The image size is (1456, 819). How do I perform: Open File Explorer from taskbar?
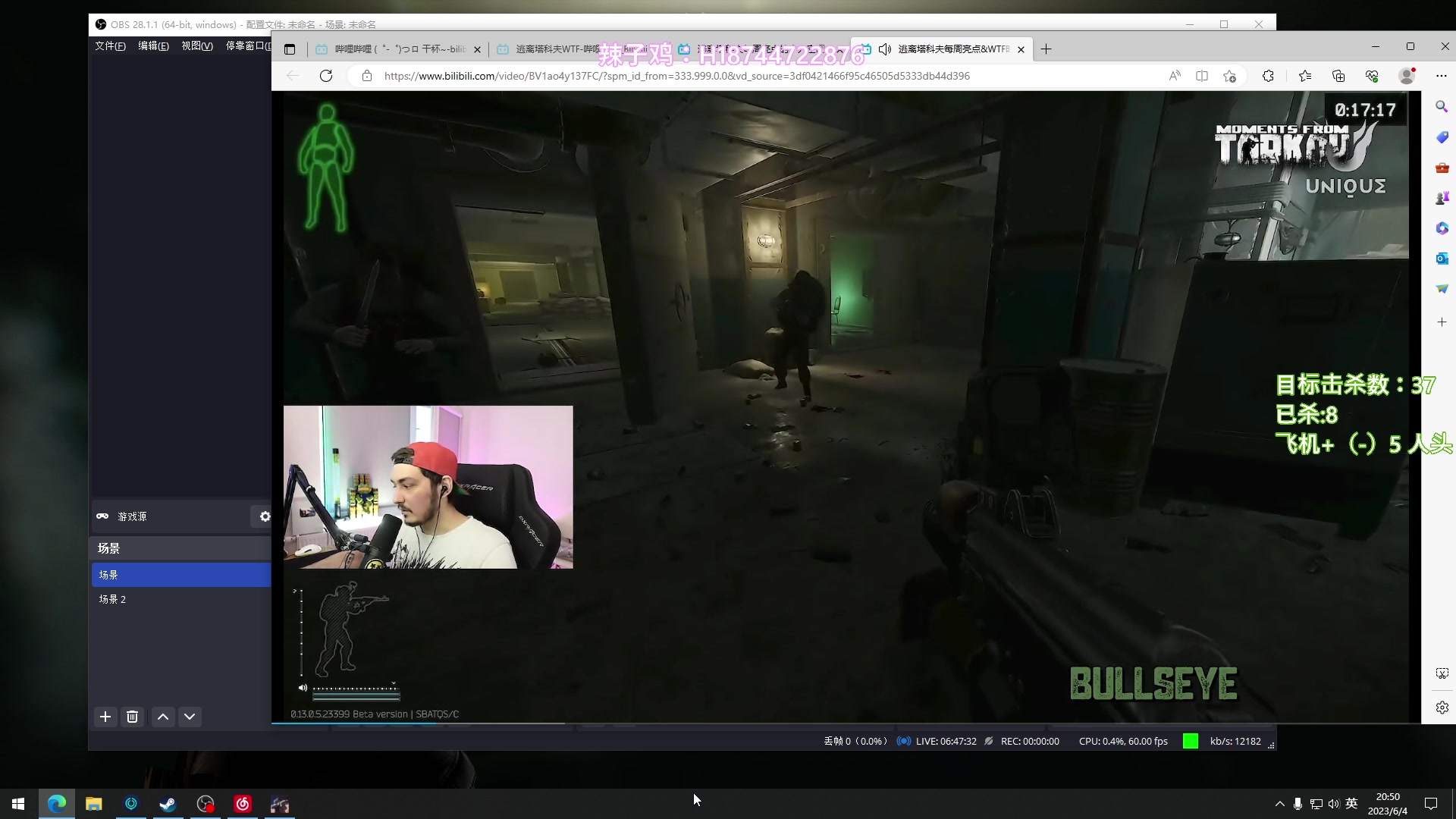tap(94, 804)
